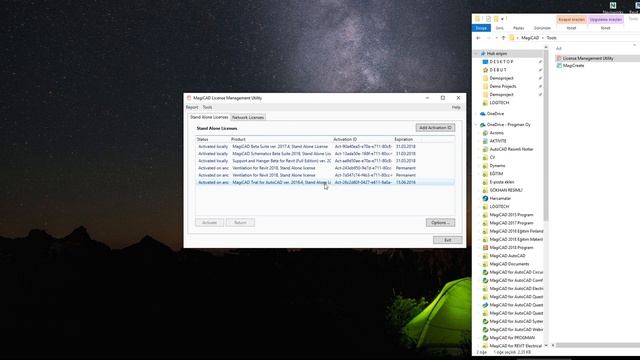Click the Add Activation ID button
640x360 pixels.
coord(435,128)
